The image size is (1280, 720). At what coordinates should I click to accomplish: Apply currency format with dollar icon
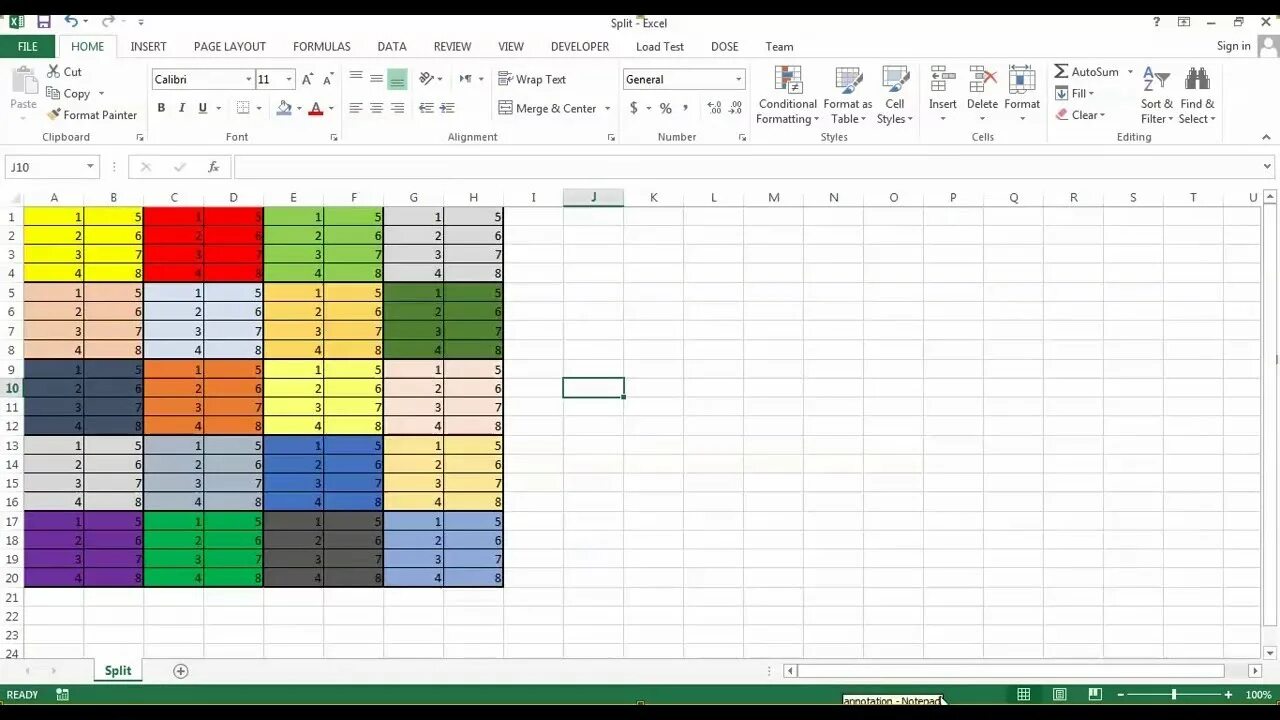(633, 108)
